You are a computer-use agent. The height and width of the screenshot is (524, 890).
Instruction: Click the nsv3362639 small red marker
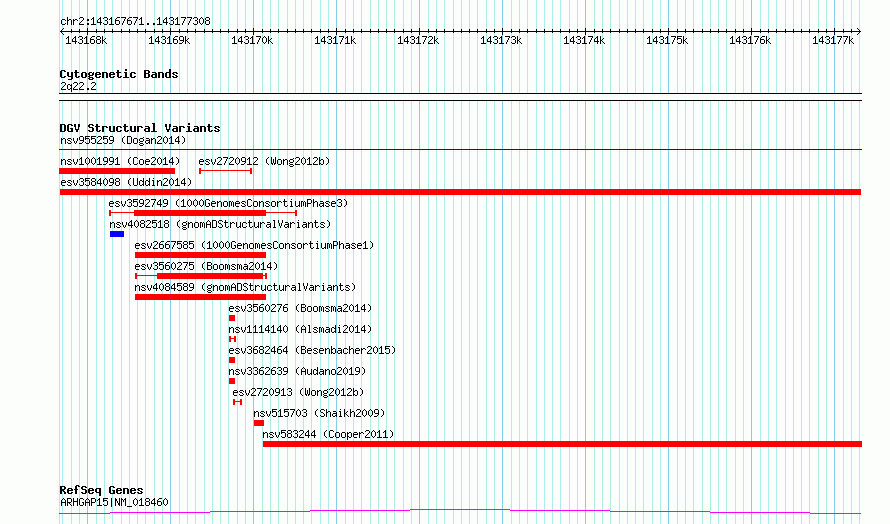(232, 381)
